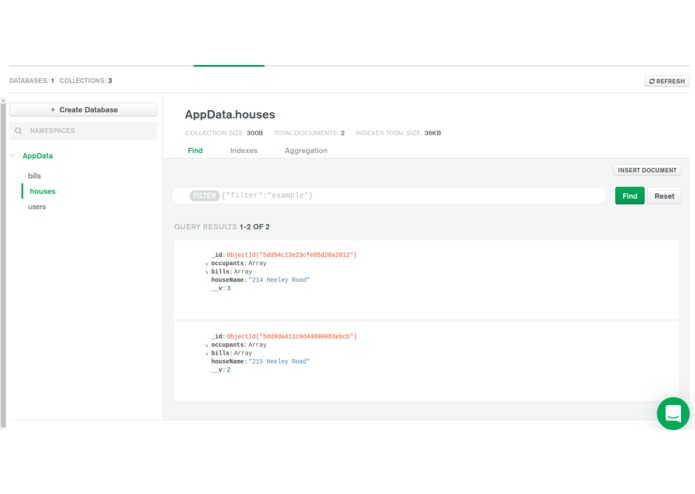Select the AppData database name

tap(38, 156)
